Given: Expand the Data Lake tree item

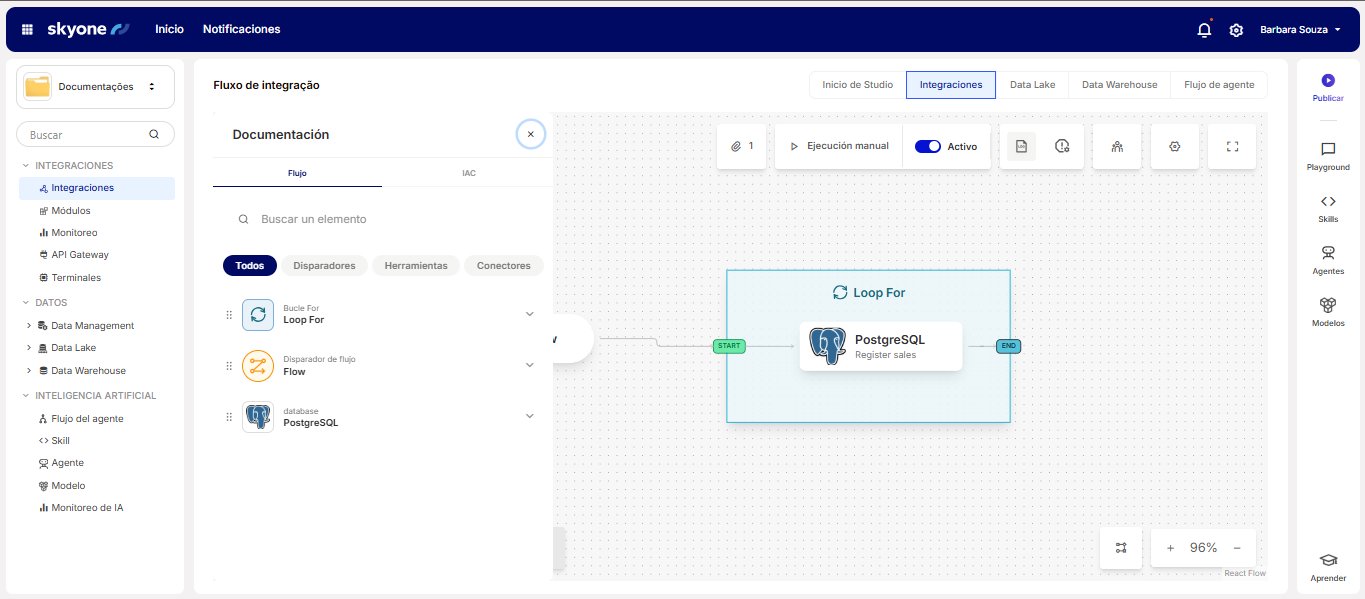Looking at the screenshot, I should click(x=29, y=348).
